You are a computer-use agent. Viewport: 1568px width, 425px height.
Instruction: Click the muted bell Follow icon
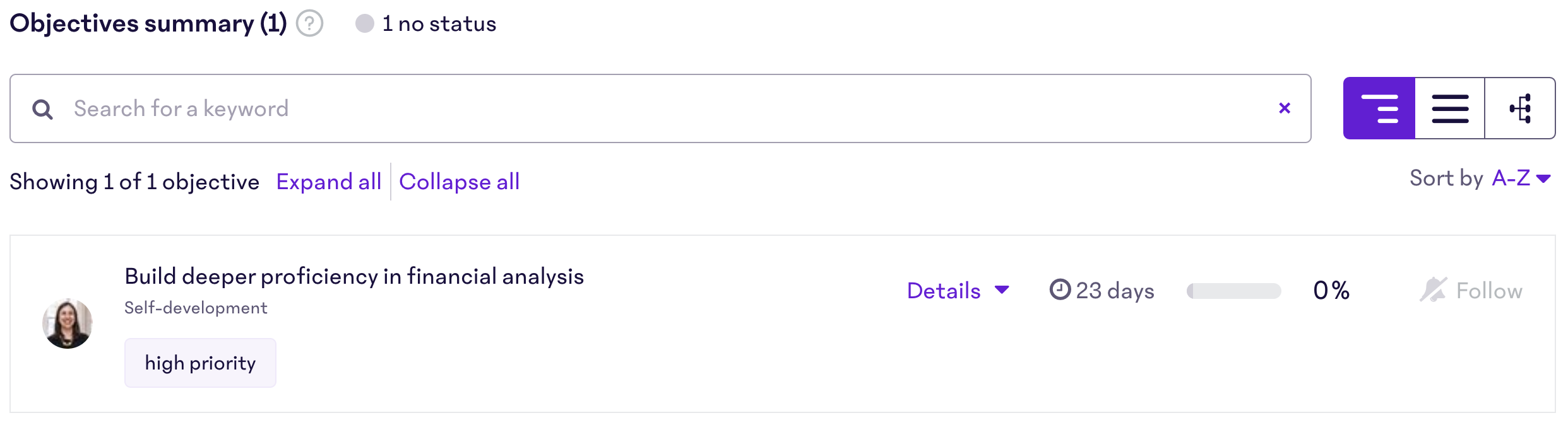(x=1433, y=290)
